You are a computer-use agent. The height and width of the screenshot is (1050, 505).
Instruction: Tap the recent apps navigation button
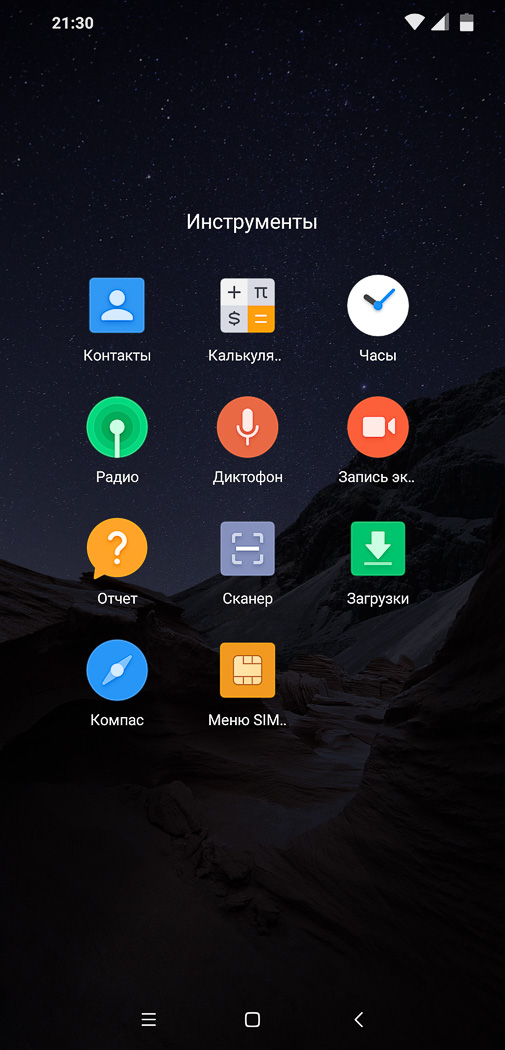pyautogui.click(x=149, y=1019)
